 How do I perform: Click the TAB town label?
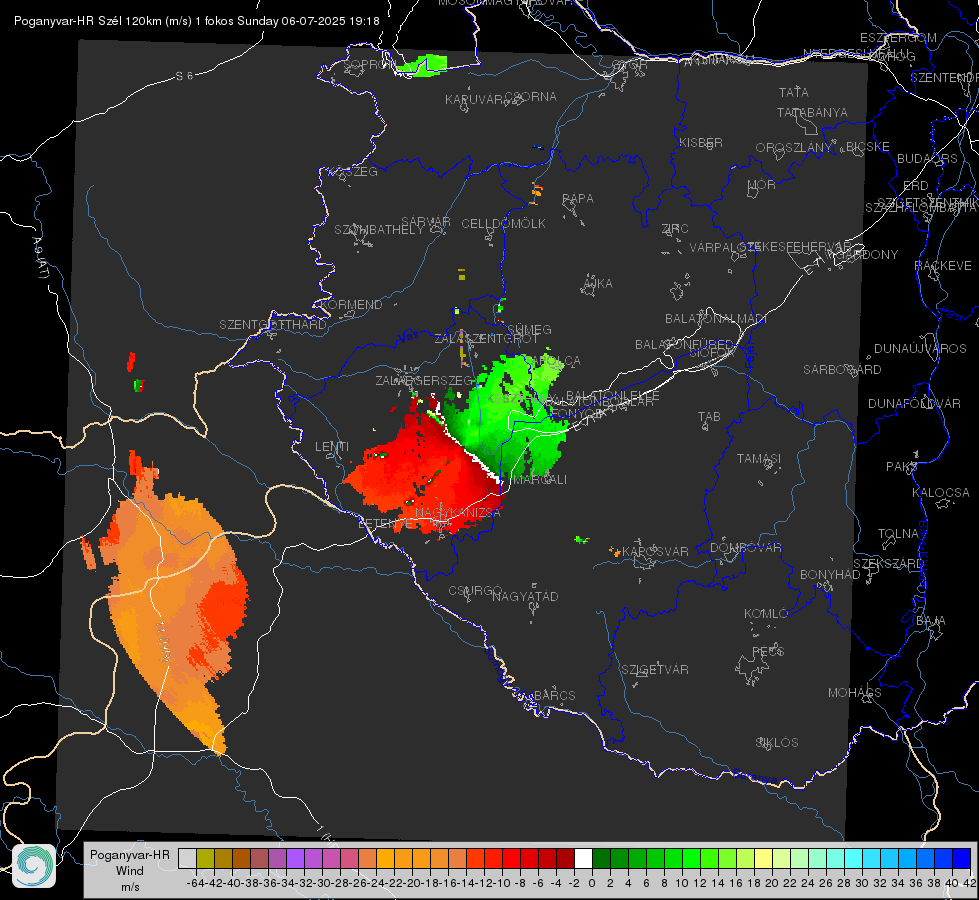(x=709, y=417)
